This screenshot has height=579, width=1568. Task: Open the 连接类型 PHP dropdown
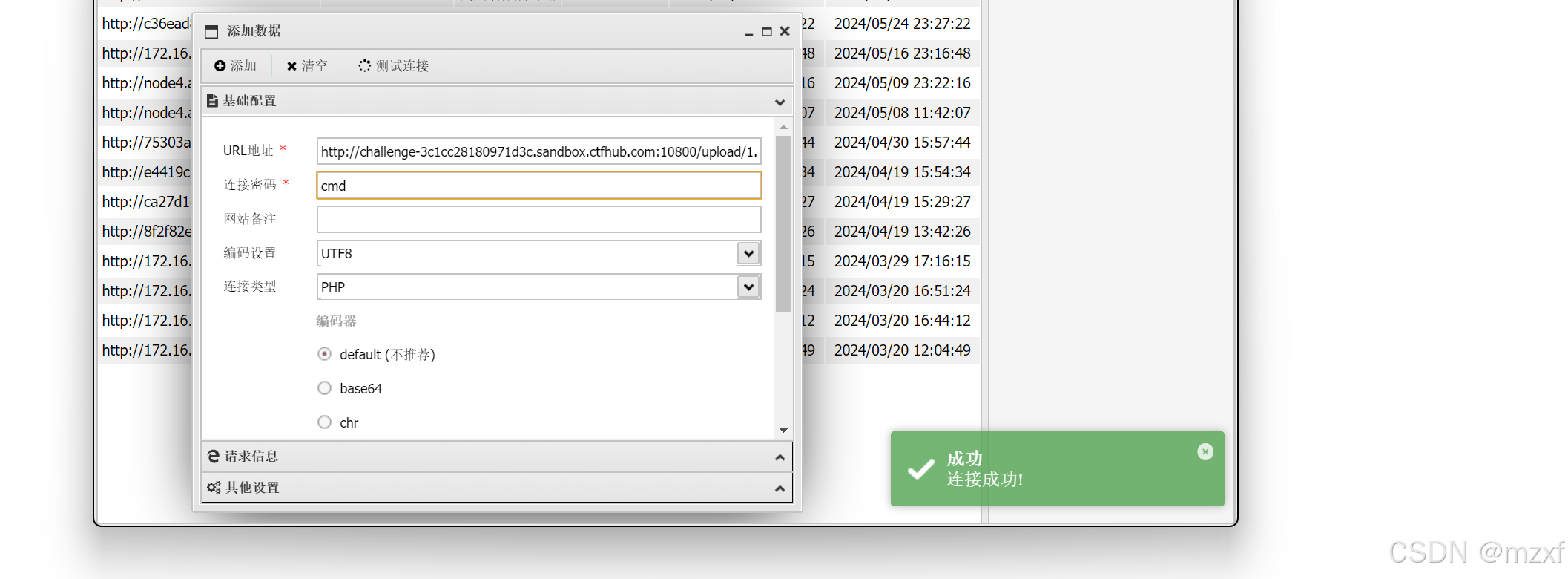point(748,287)
